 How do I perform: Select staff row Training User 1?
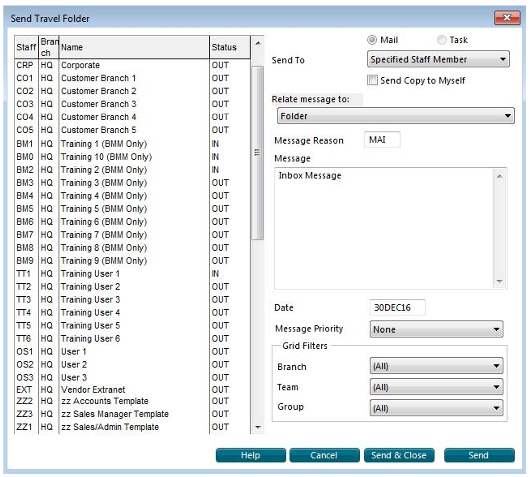point(132,273)
